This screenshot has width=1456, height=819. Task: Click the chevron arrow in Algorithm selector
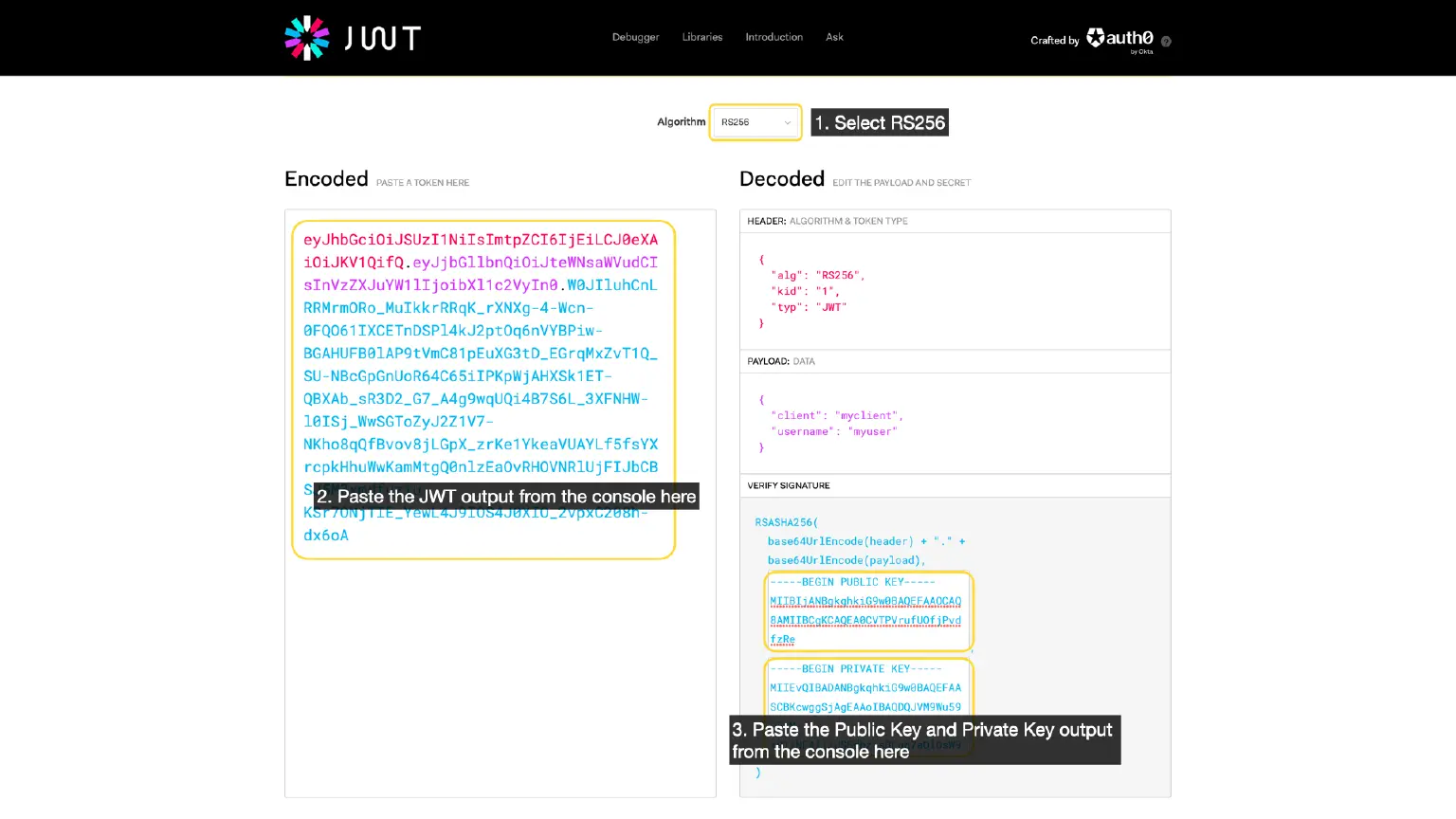(x=787, y=123)
